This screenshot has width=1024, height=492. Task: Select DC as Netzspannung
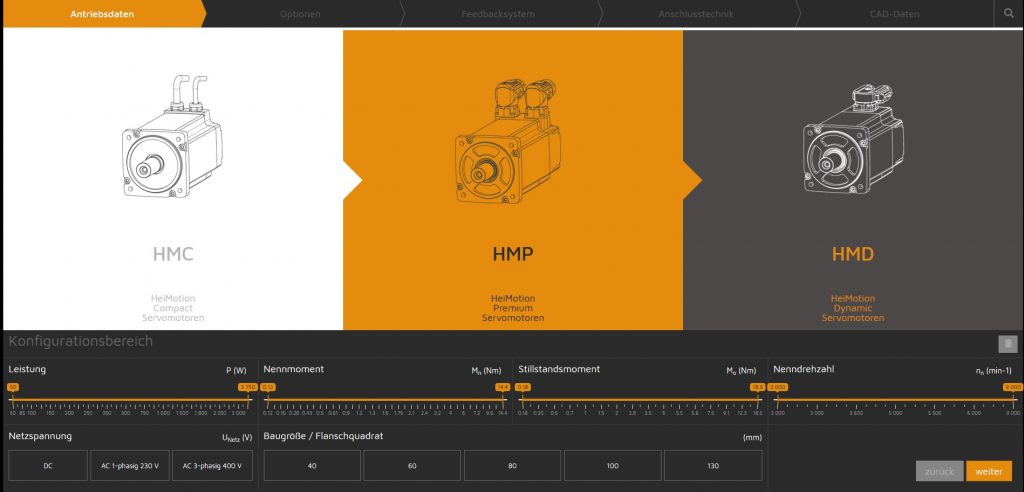(48, 465)
